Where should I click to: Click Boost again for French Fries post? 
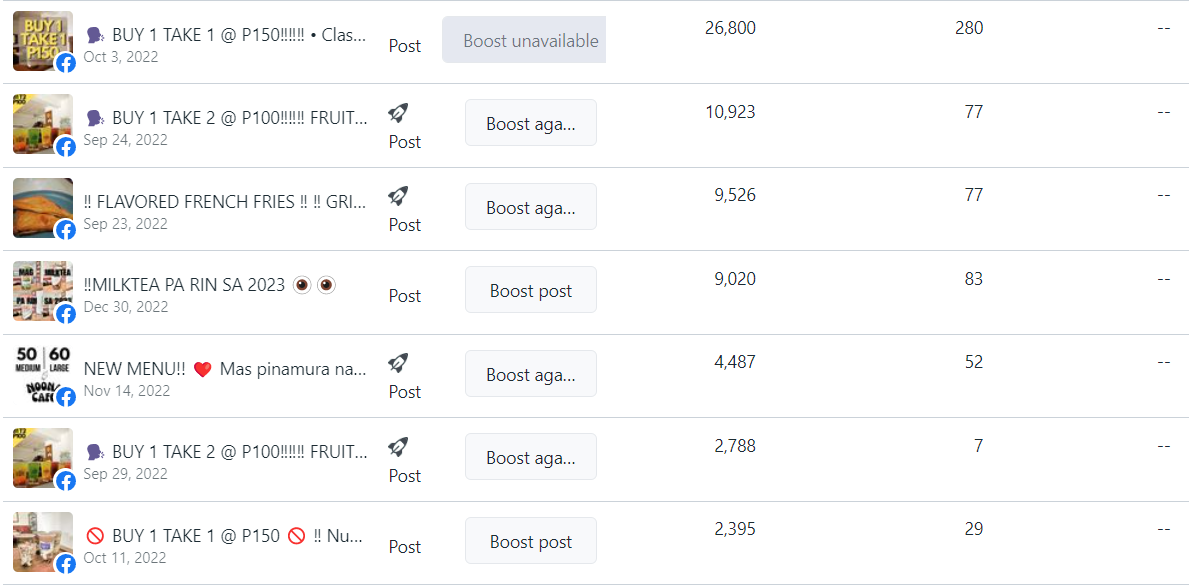[531, 206]
